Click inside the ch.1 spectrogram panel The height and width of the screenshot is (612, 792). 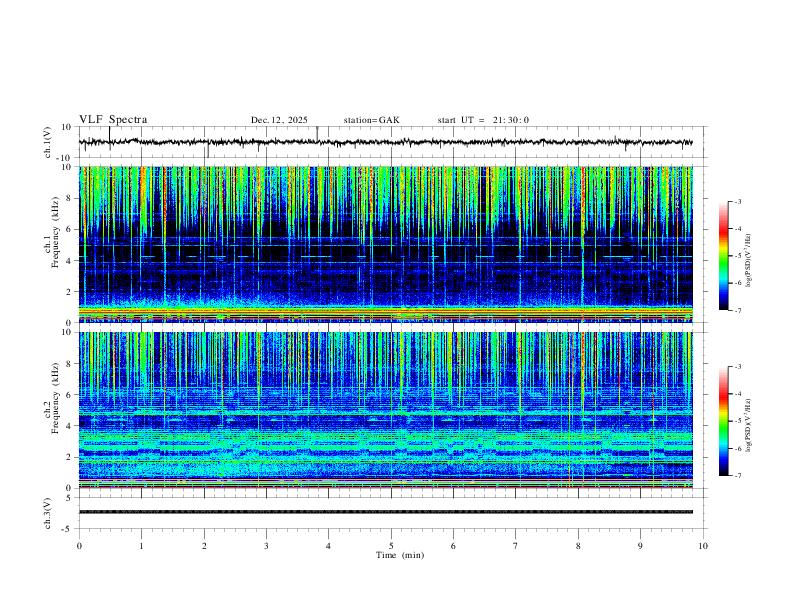pos(385,244)
